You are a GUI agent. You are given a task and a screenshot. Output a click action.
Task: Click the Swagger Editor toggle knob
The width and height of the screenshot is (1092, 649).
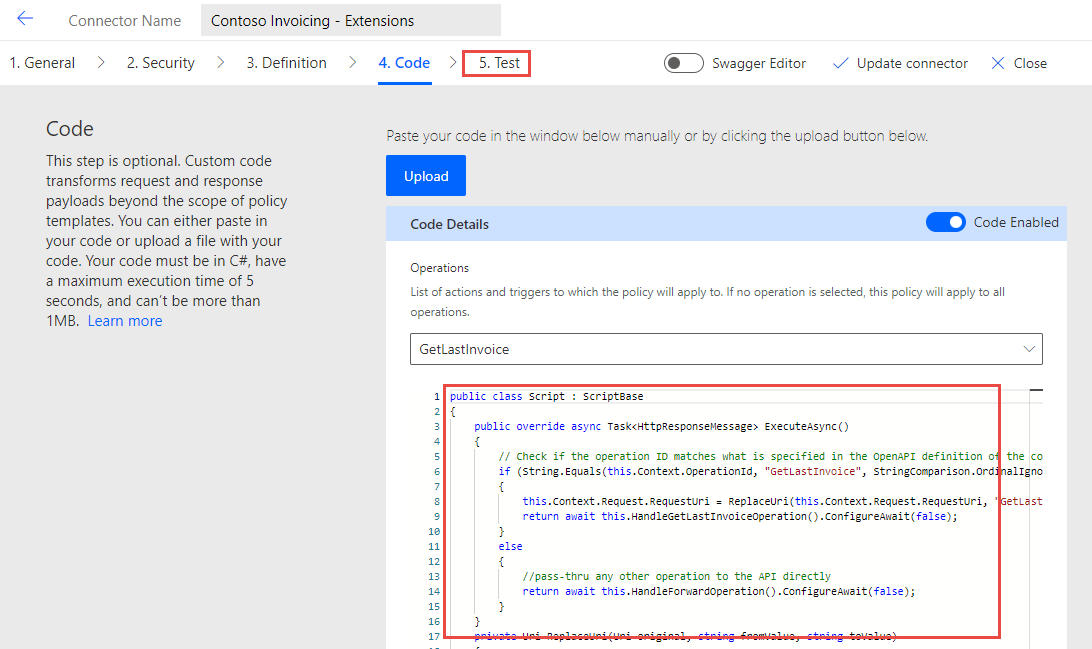[x=675, y=62]
